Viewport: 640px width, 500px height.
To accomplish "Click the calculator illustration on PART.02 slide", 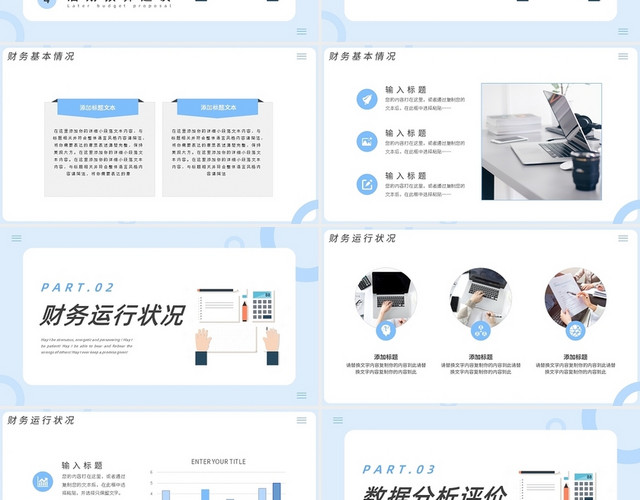I will (x=263, y=306).
